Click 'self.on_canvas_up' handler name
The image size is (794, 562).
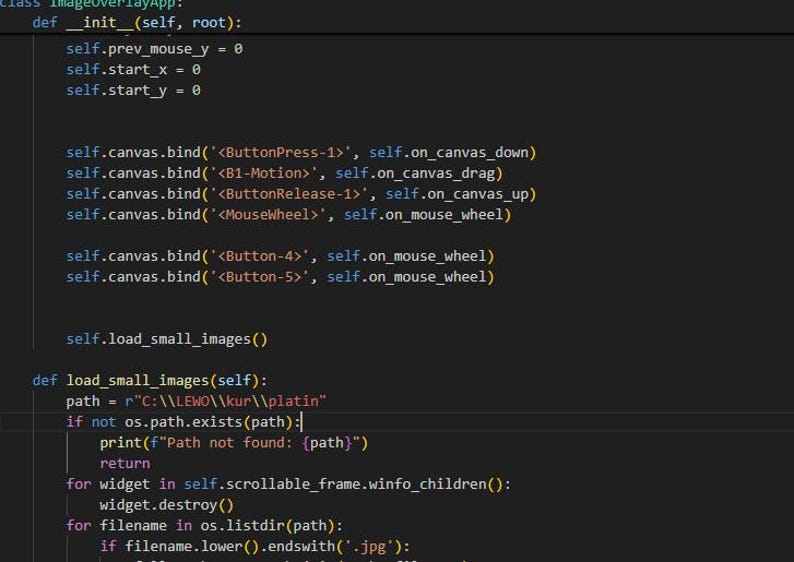coord(457,194)
